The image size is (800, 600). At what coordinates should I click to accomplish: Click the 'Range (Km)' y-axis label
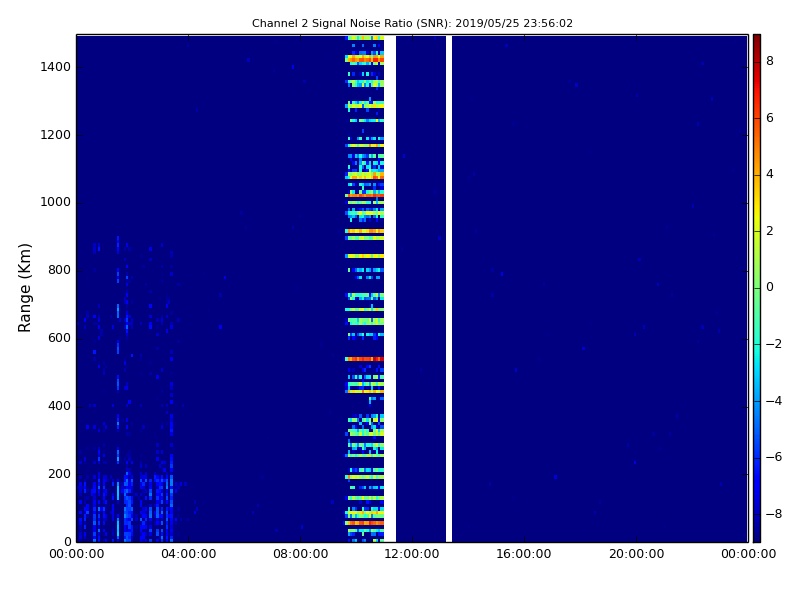24,288
